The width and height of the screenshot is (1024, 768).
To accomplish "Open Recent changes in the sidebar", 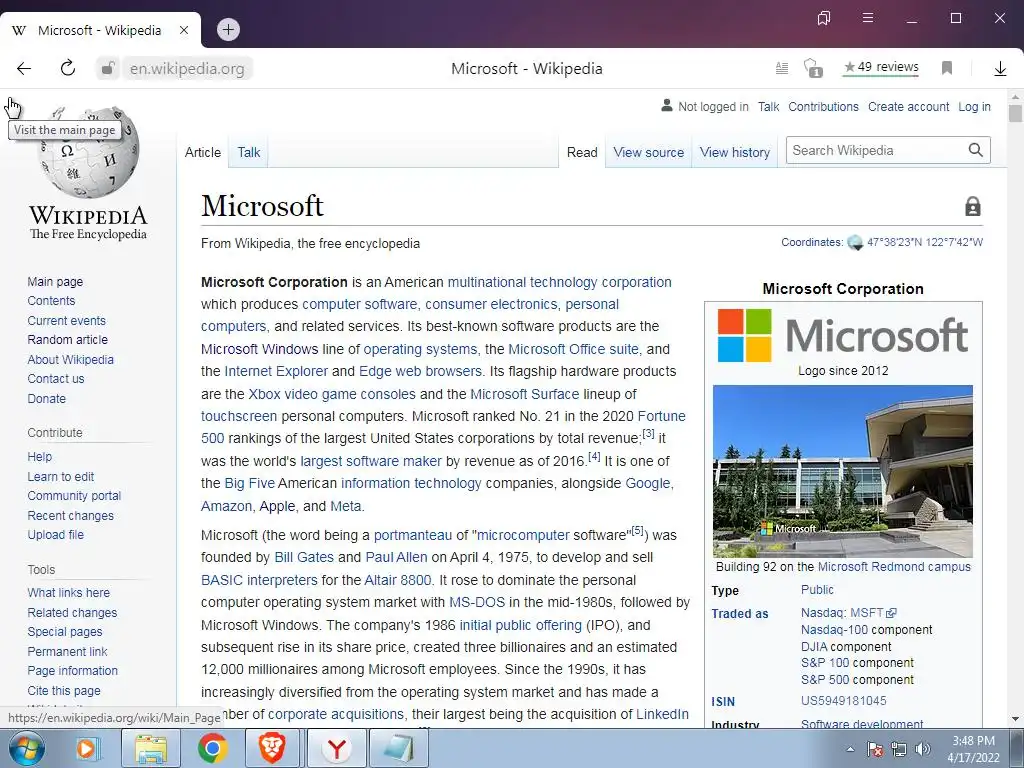I will click(71, 515).
